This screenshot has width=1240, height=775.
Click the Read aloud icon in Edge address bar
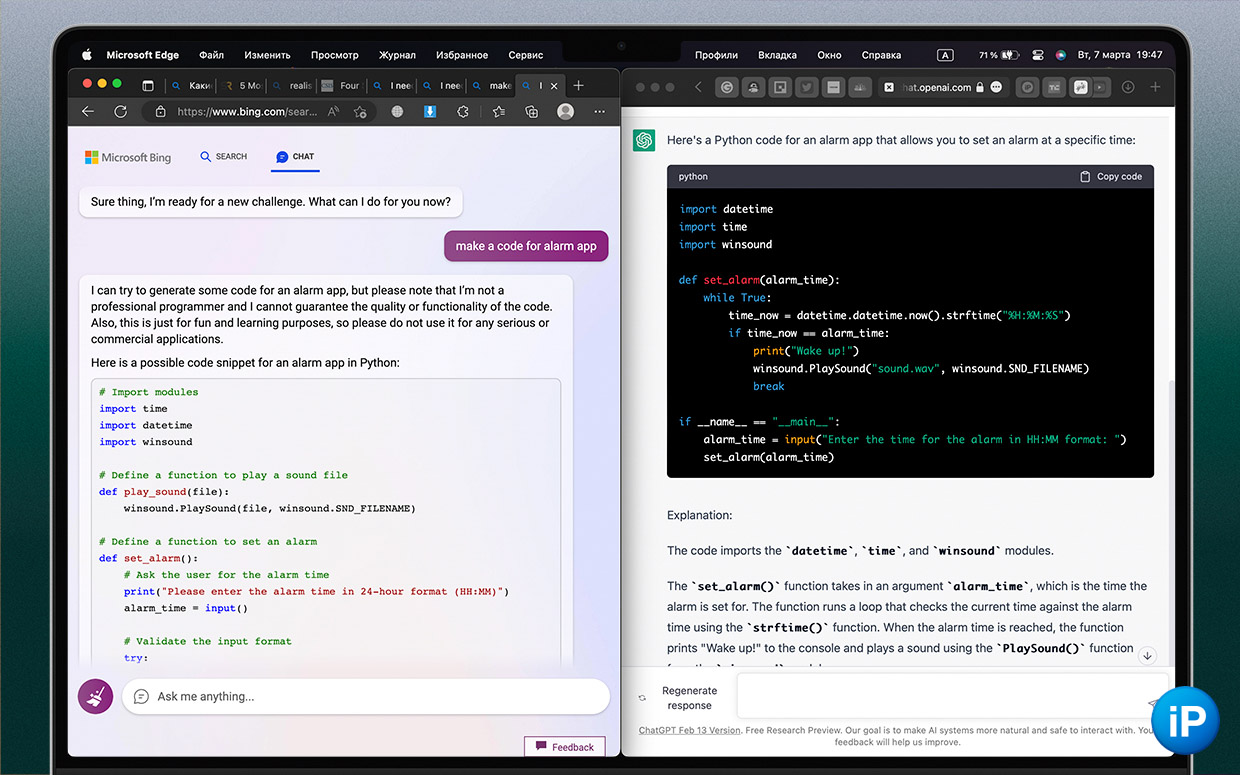click(334, 112)
